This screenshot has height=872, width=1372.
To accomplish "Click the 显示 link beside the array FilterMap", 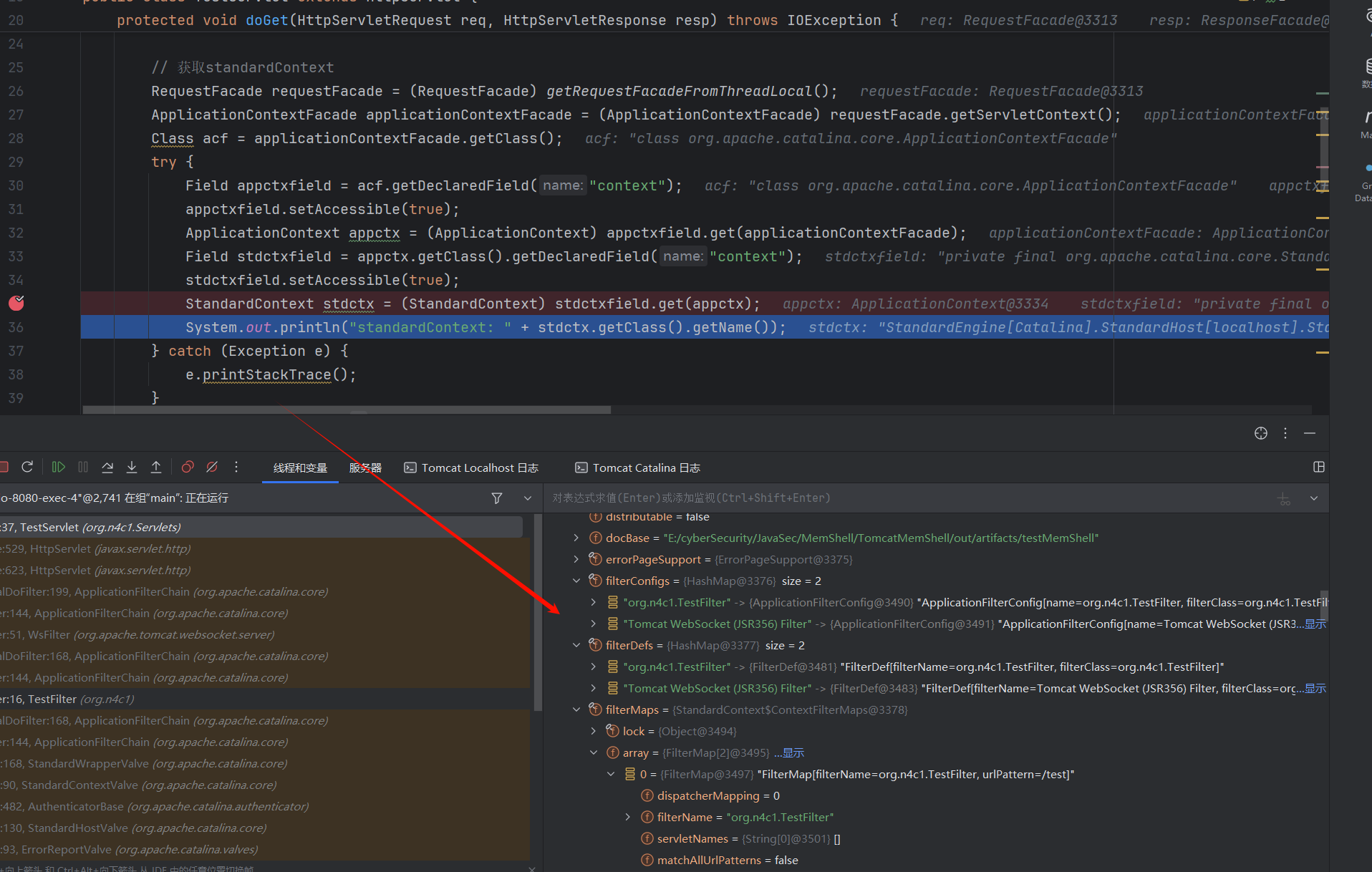I will (x=793, y=753).
